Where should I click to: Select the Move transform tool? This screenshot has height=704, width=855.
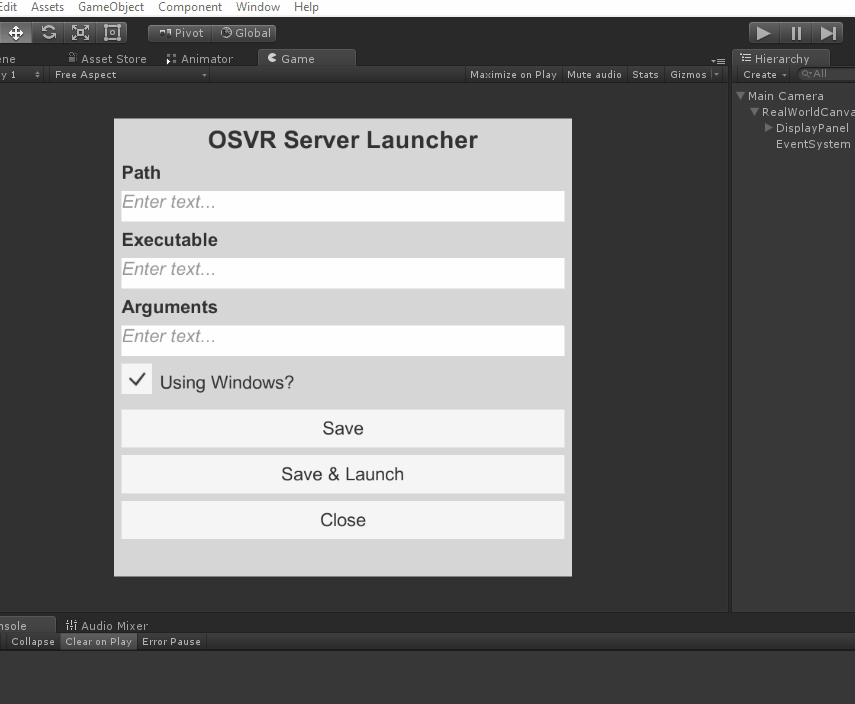[x=16, y=33]
